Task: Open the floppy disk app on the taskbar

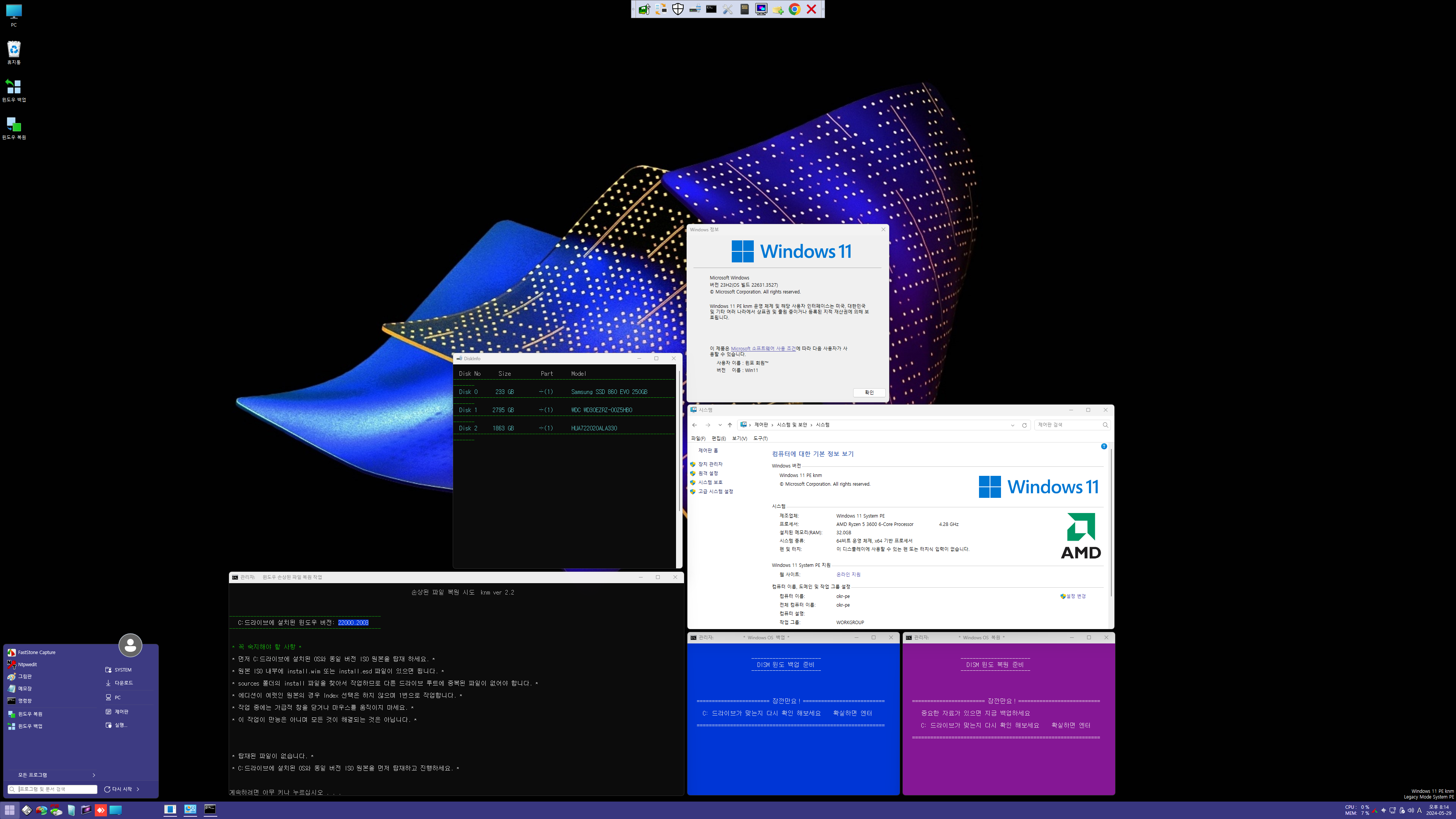Action: (x=27, y=810)
